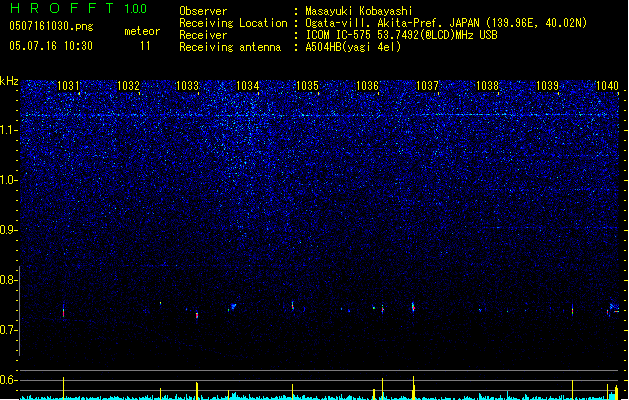Screen dimensions: 629x400
Task: Click the 1040 time marker
Action: (x=607, y=85)
